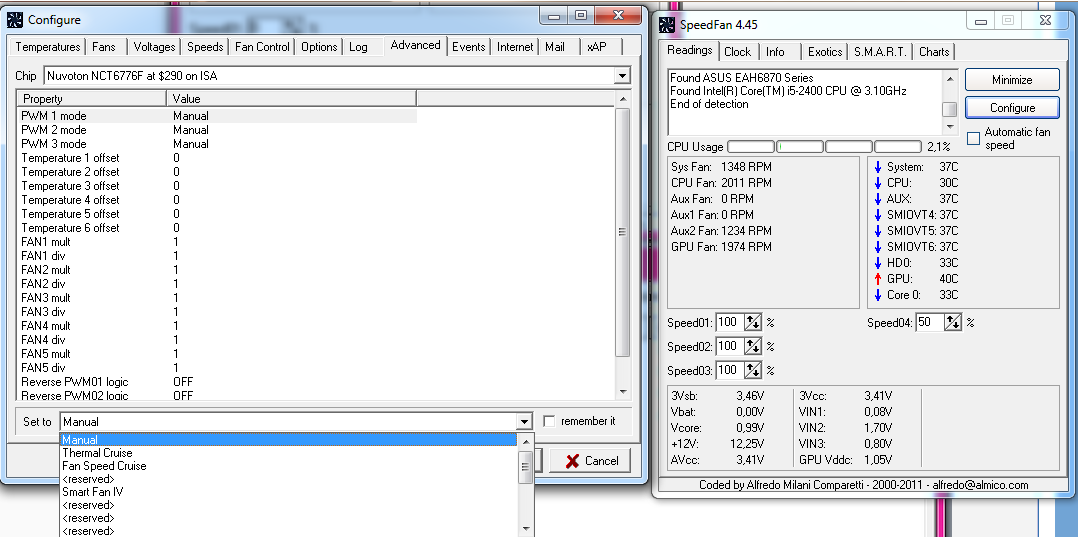Switch to the Info tab in SpeedFan
Viewport: 1078px width, 537px height.
(775, 52)
